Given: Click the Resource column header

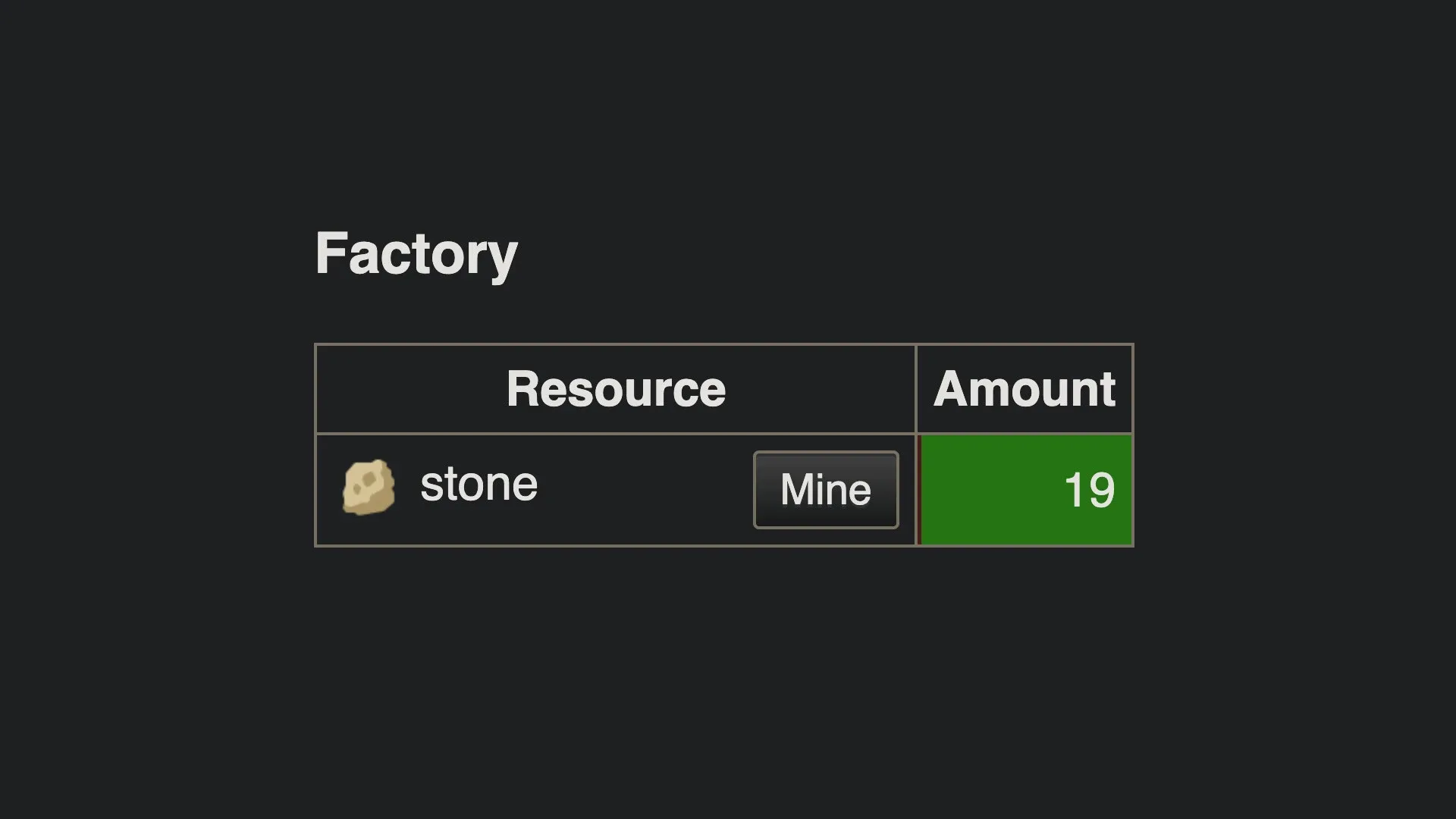Looking at the screenshot, I should point(615,389).
